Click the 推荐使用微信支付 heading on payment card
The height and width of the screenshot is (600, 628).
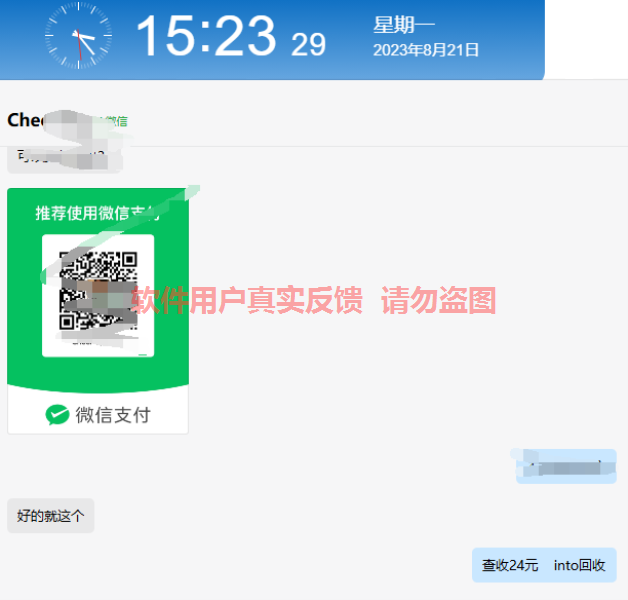pos(97,213)
